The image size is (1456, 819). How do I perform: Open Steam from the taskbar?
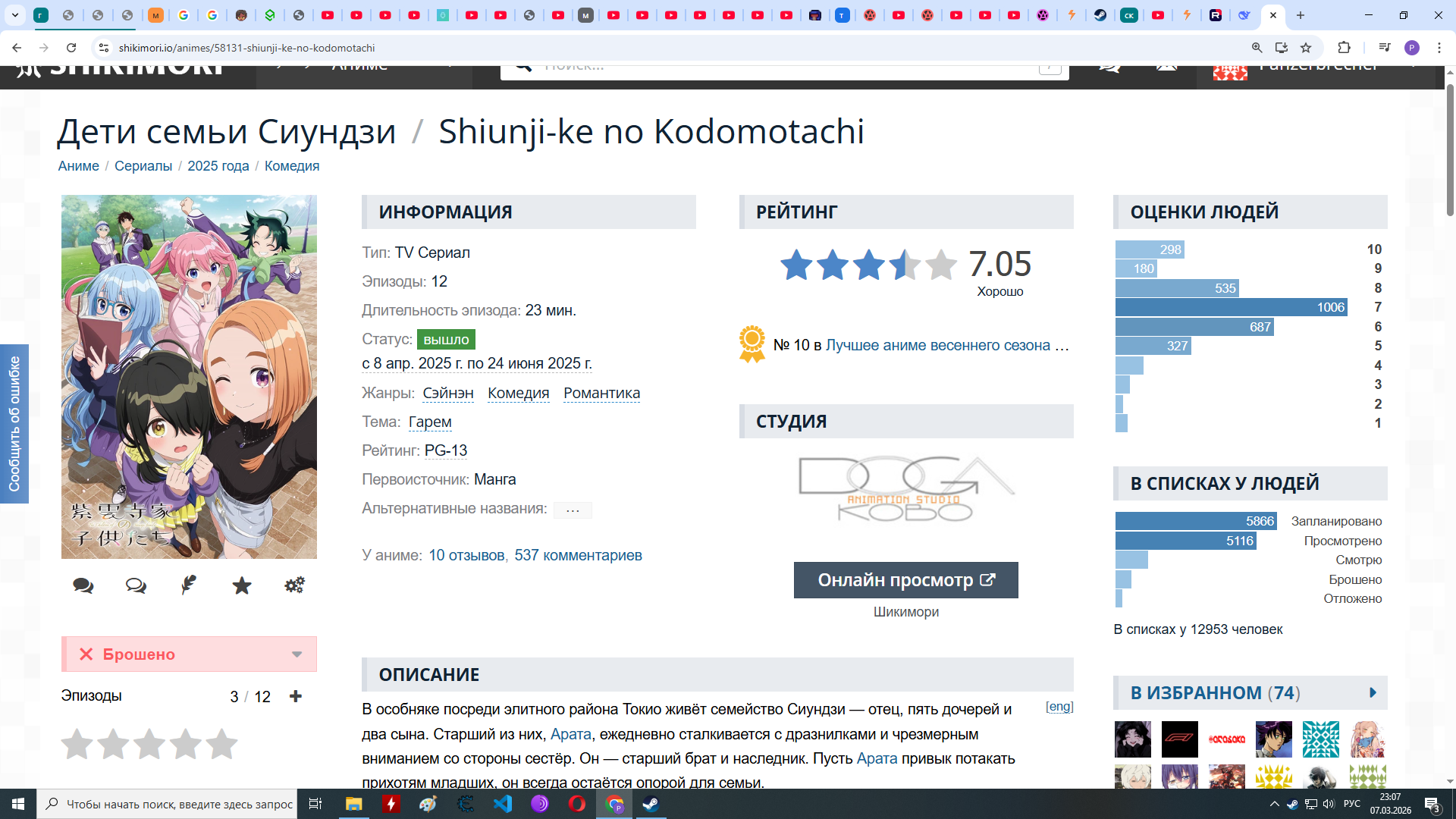pos(651,804)
